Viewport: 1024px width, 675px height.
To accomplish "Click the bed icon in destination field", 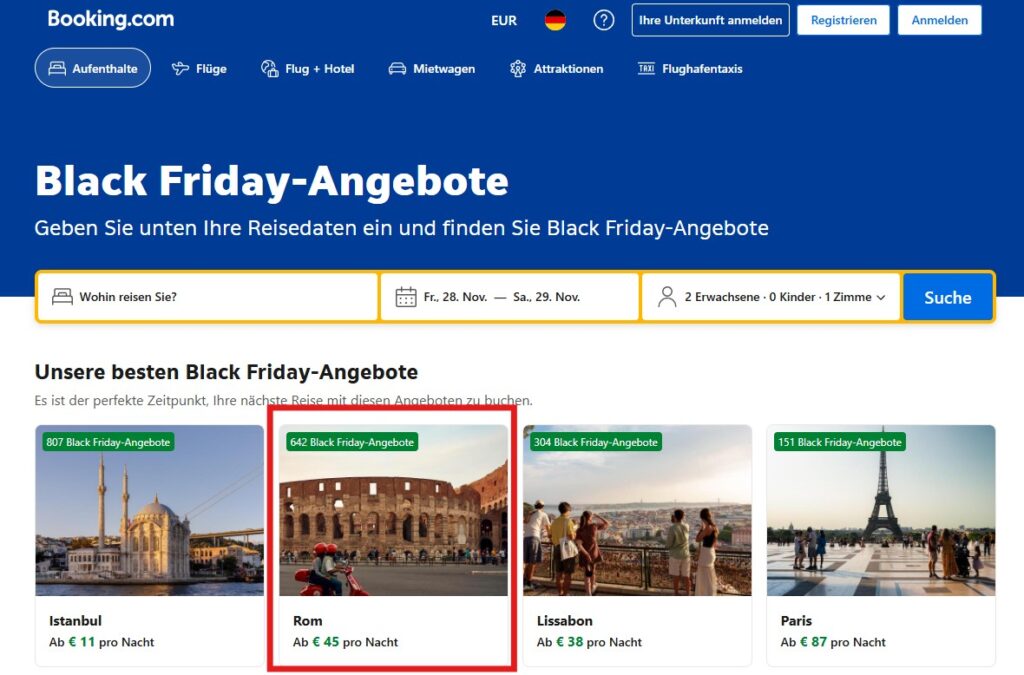I will tap(62, 297).
